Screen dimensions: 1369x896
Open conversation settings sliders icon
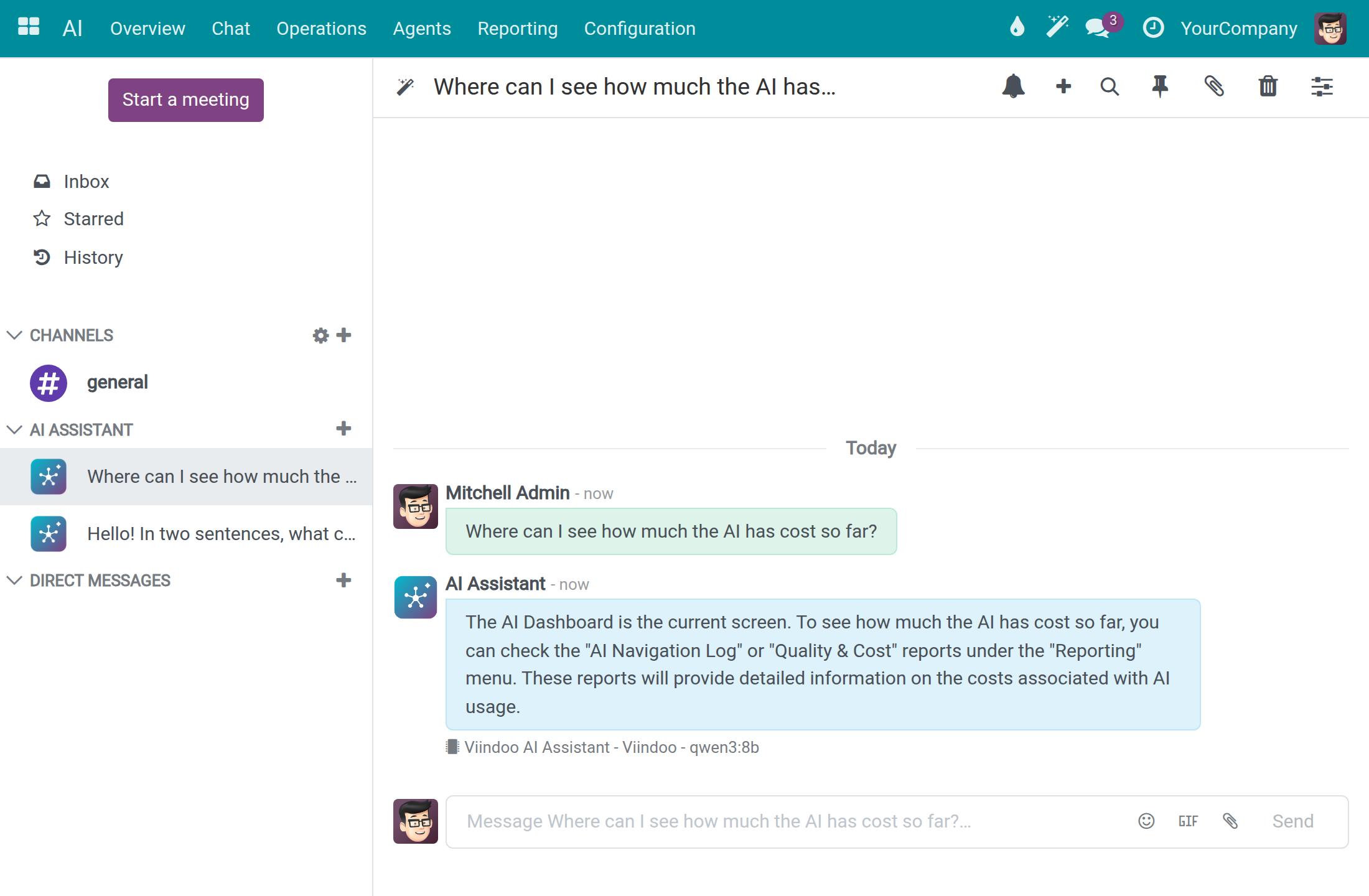[1322, 86]
